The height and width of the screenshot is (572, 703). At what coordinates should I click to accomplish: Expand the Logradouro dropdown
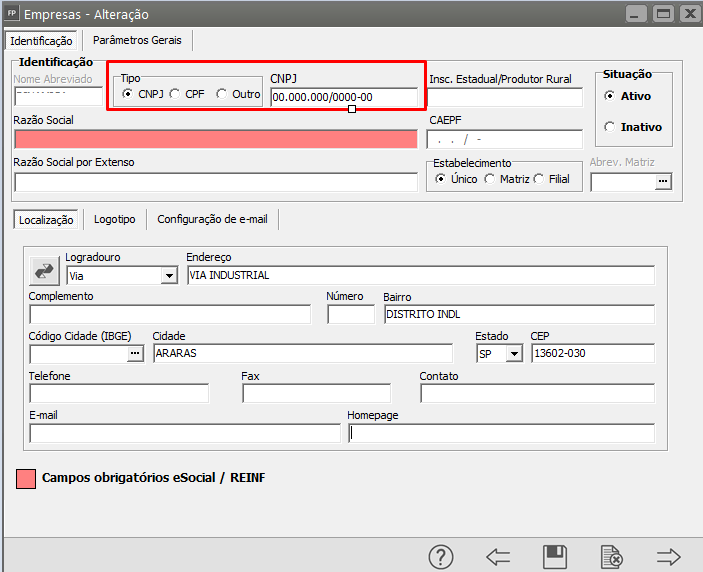click(168, 276)
